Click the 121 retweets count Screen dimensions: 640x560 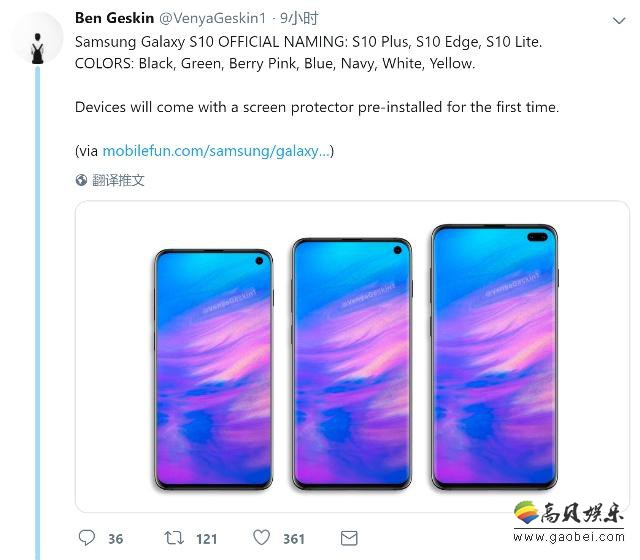click(207, 539)
